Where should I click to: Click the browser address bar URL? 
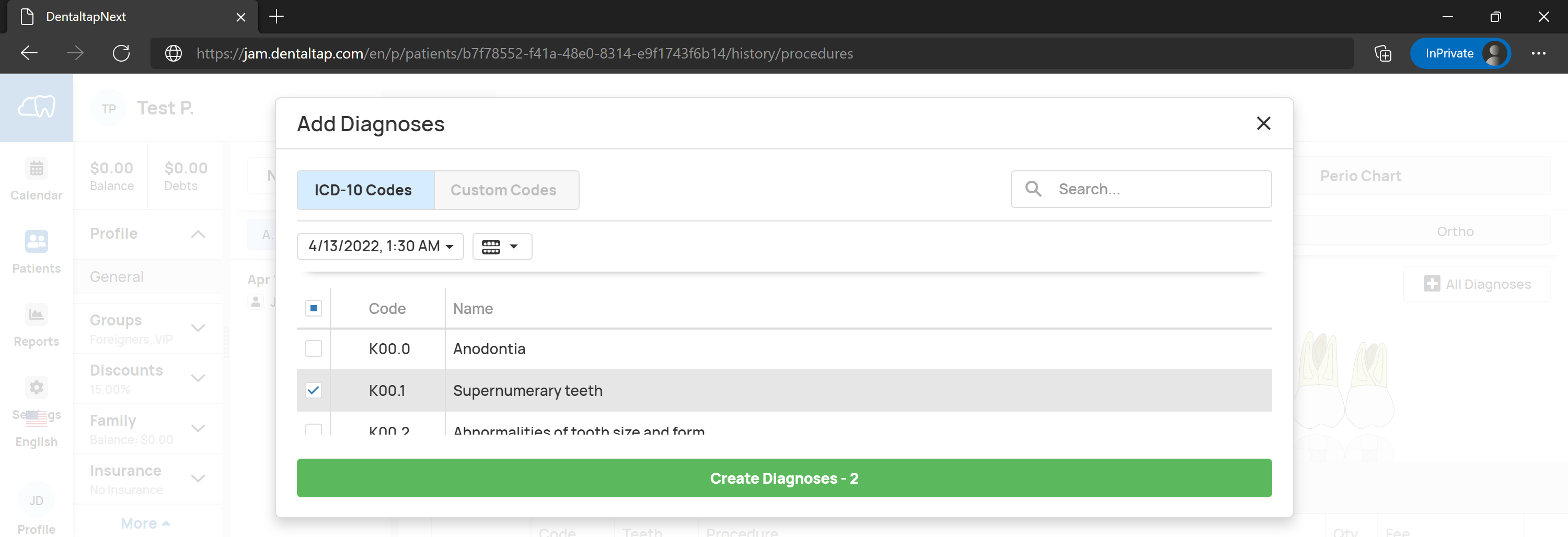pyautogui.click(x=524, y=53)
